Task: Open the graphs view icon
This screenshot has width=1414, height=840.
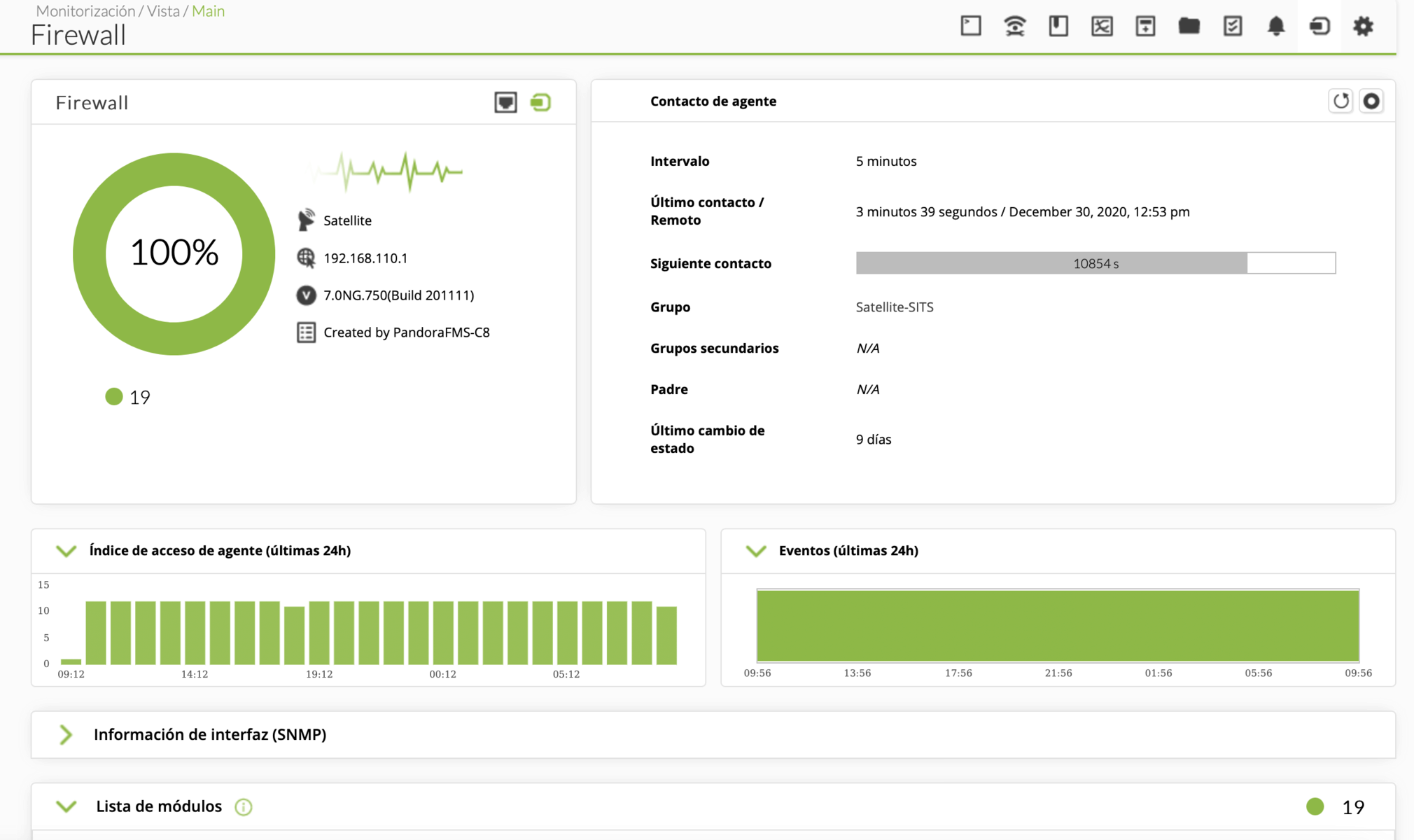Action: [x=1102, y=26]
